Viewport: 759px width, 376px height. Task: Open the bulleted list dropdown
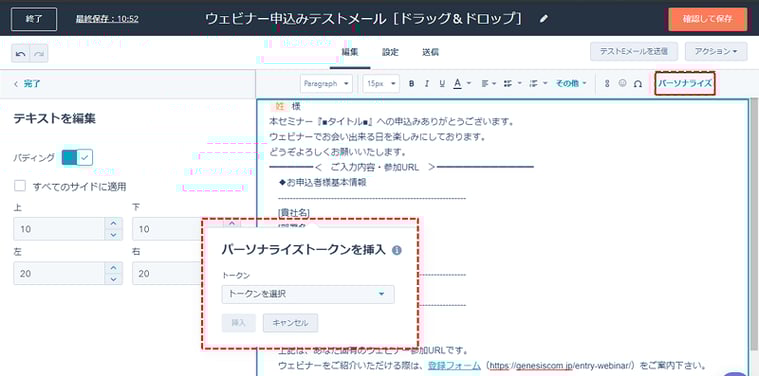tap(513, 84)
